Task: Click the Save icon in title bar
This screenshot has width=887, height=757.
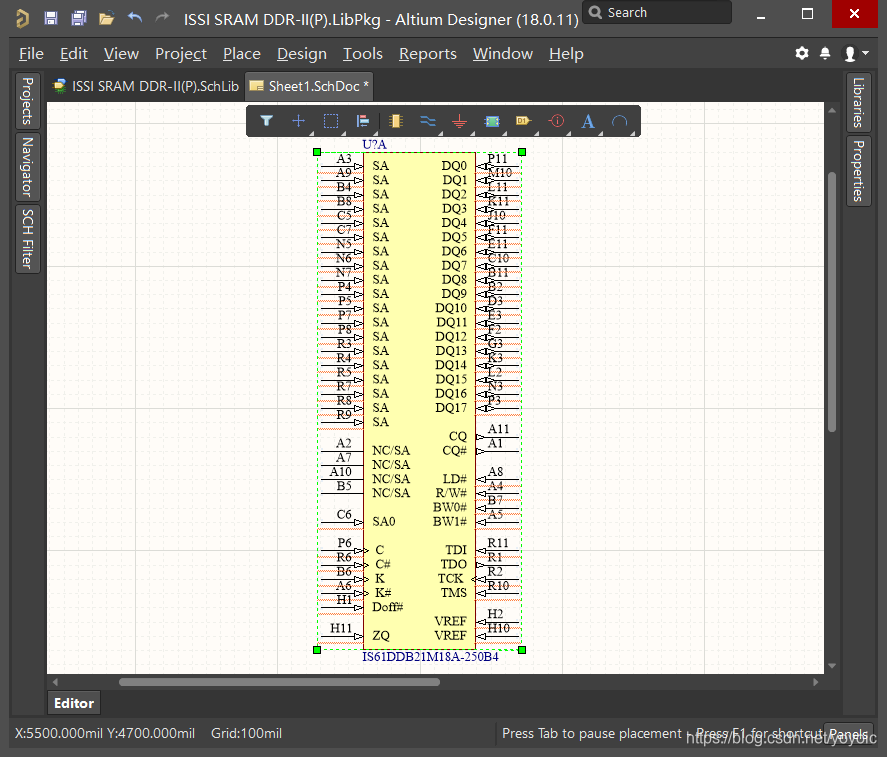Action: pos(51,18)
